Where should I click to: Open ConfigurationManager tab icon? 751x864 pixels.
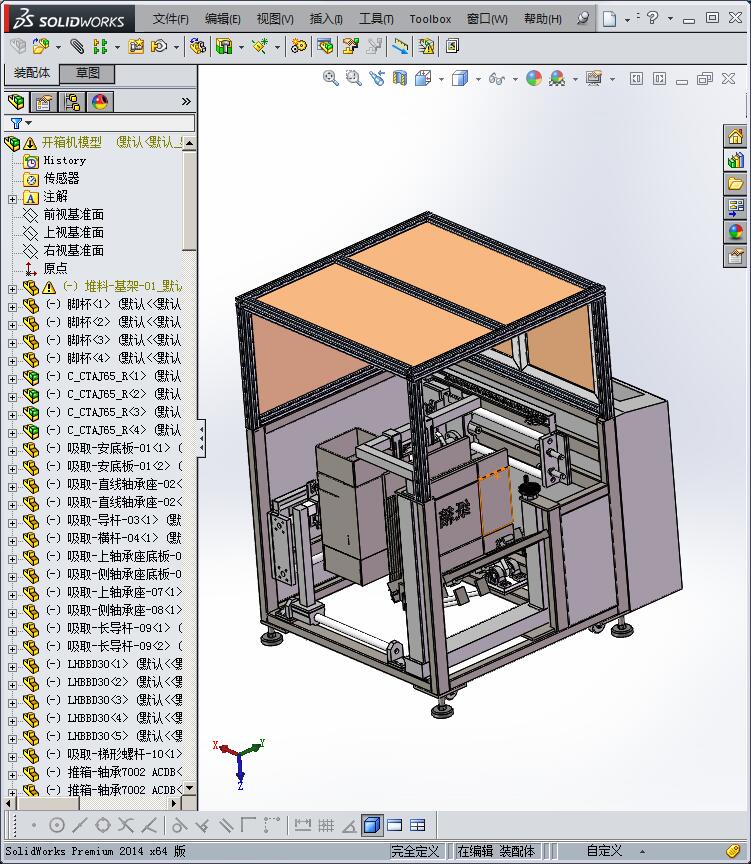tap(72, 102)
